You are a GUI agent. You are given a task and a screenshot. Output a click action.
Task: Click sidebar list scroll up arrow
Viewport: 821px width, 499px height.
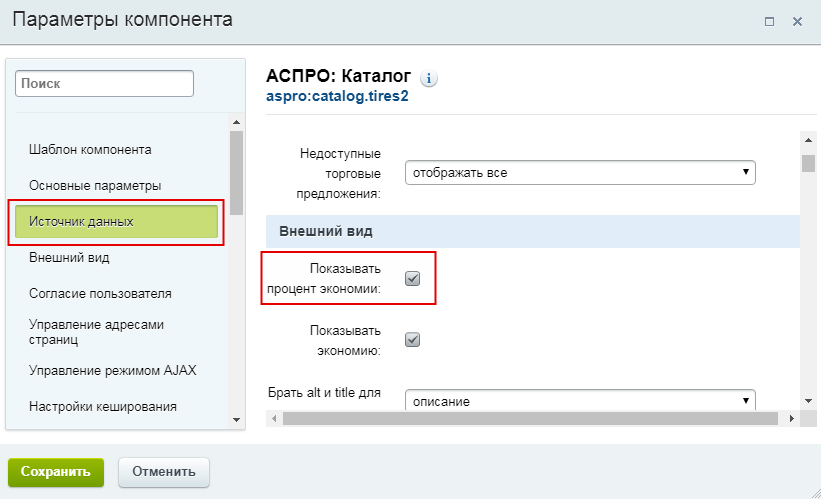tap(236, 122)
